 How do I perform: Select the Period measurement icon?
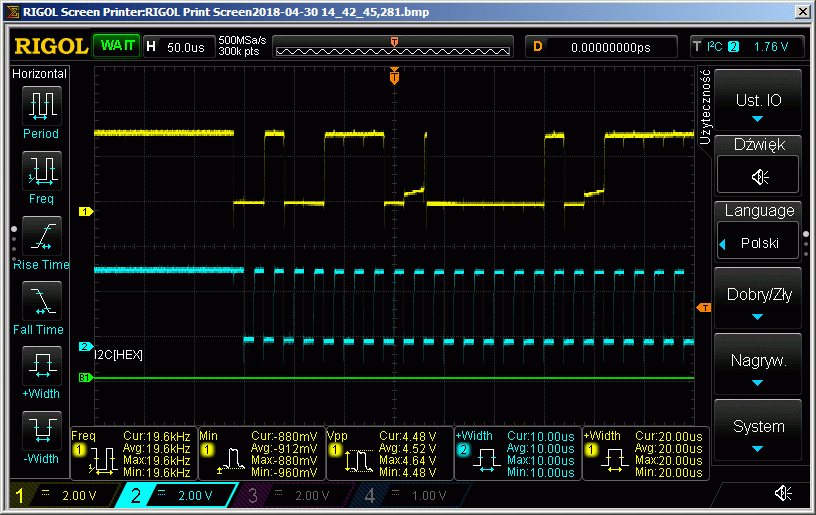(x=42, y=106)
